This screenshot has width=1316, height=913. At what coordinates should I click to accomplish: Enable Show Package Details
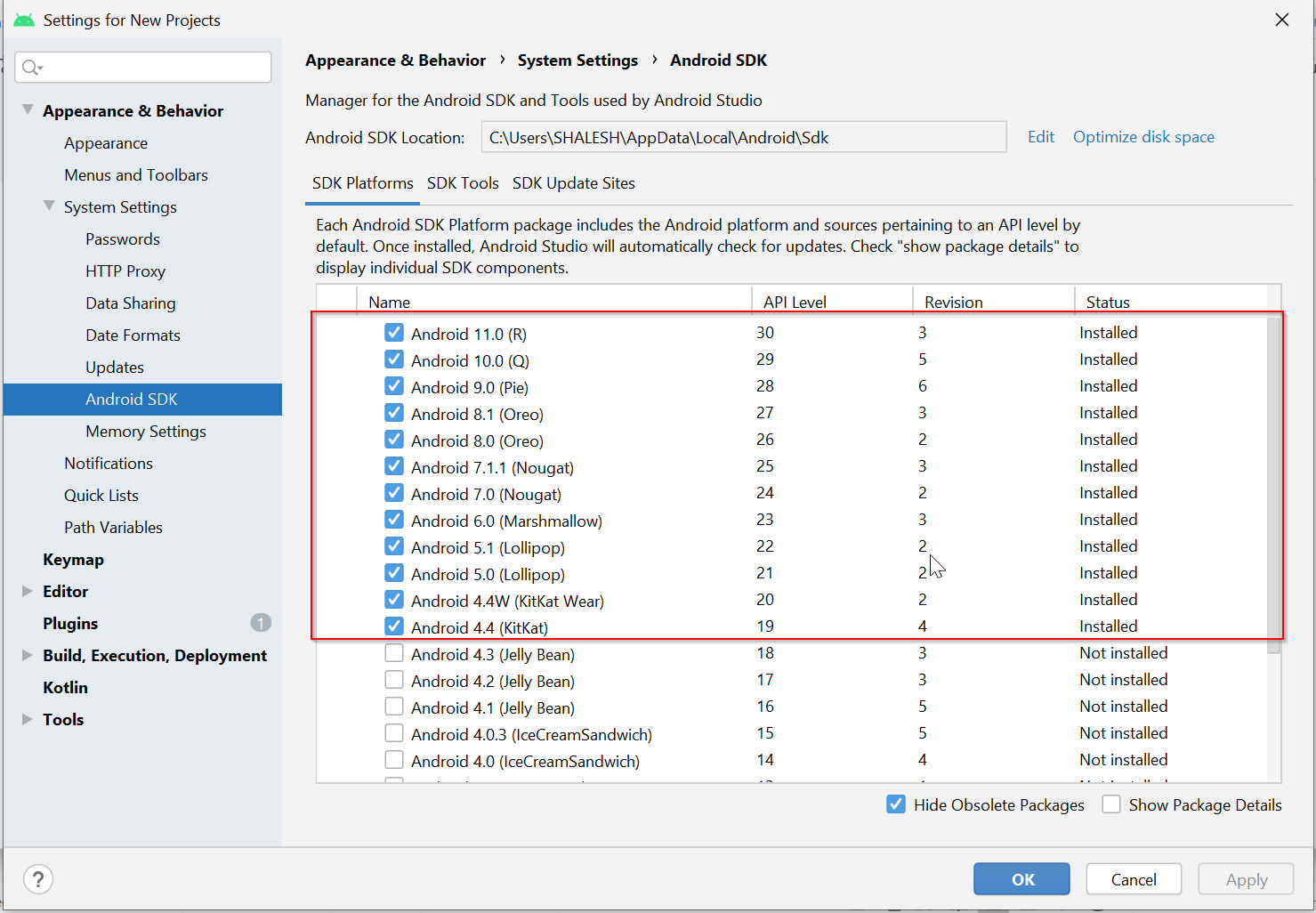pyautogui.click(x=1111, y=804)
